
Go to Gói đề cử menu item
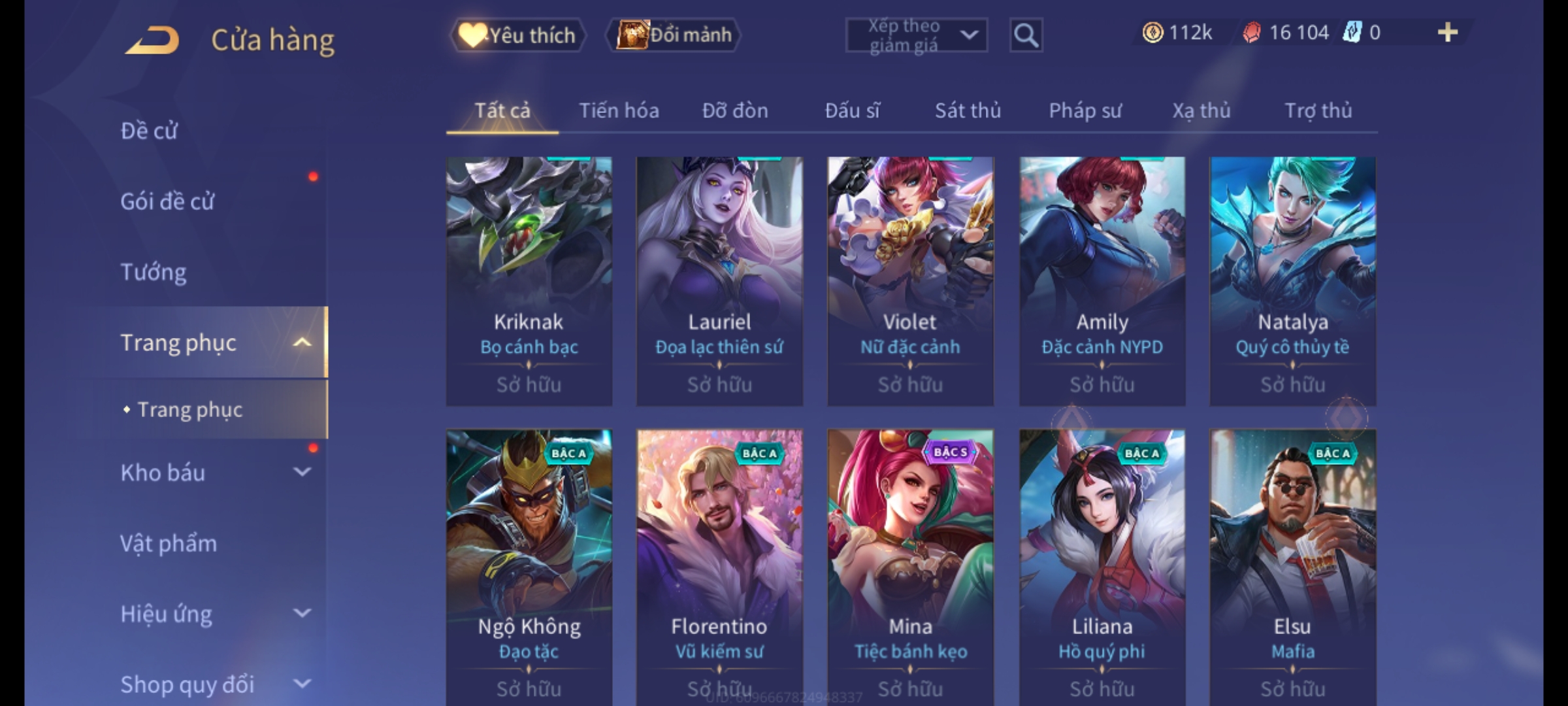point(167,201)
